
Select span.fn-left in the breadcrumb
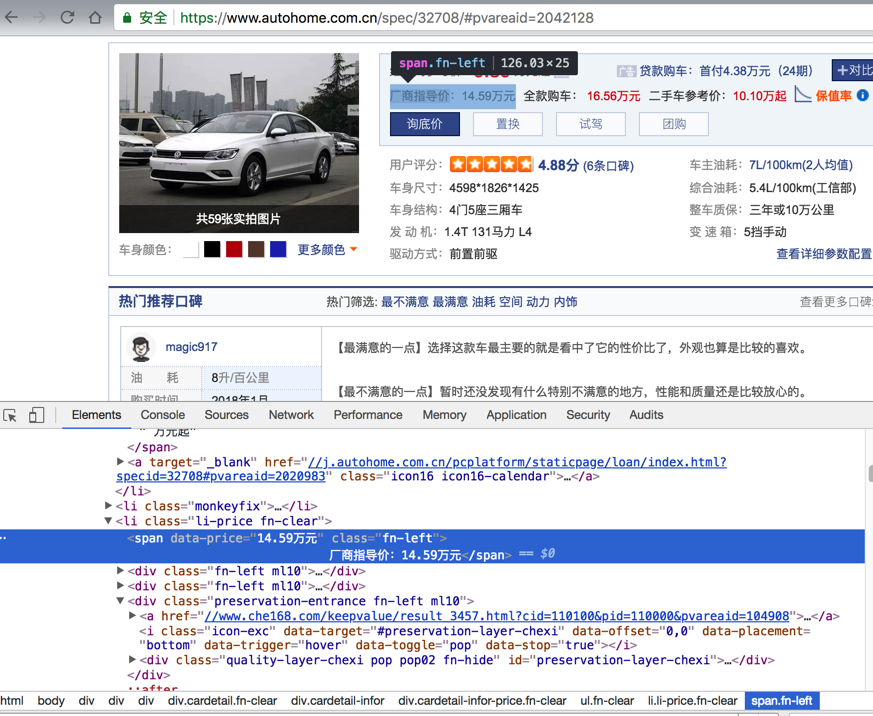coord(781,701)
